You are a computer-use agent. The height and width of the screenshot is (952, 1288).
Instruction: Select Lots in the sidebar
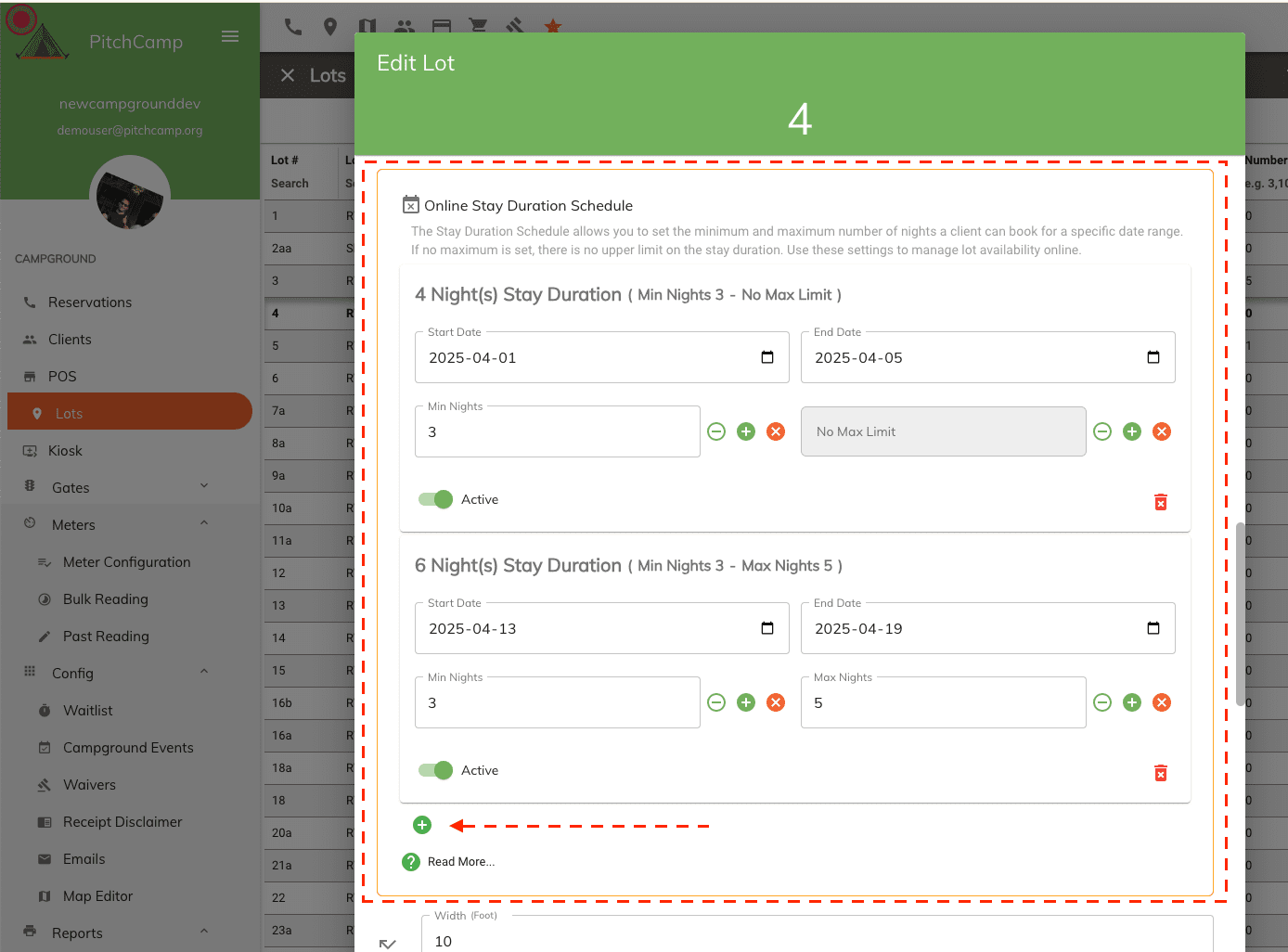pyautogui.click(x=130, y=411)
